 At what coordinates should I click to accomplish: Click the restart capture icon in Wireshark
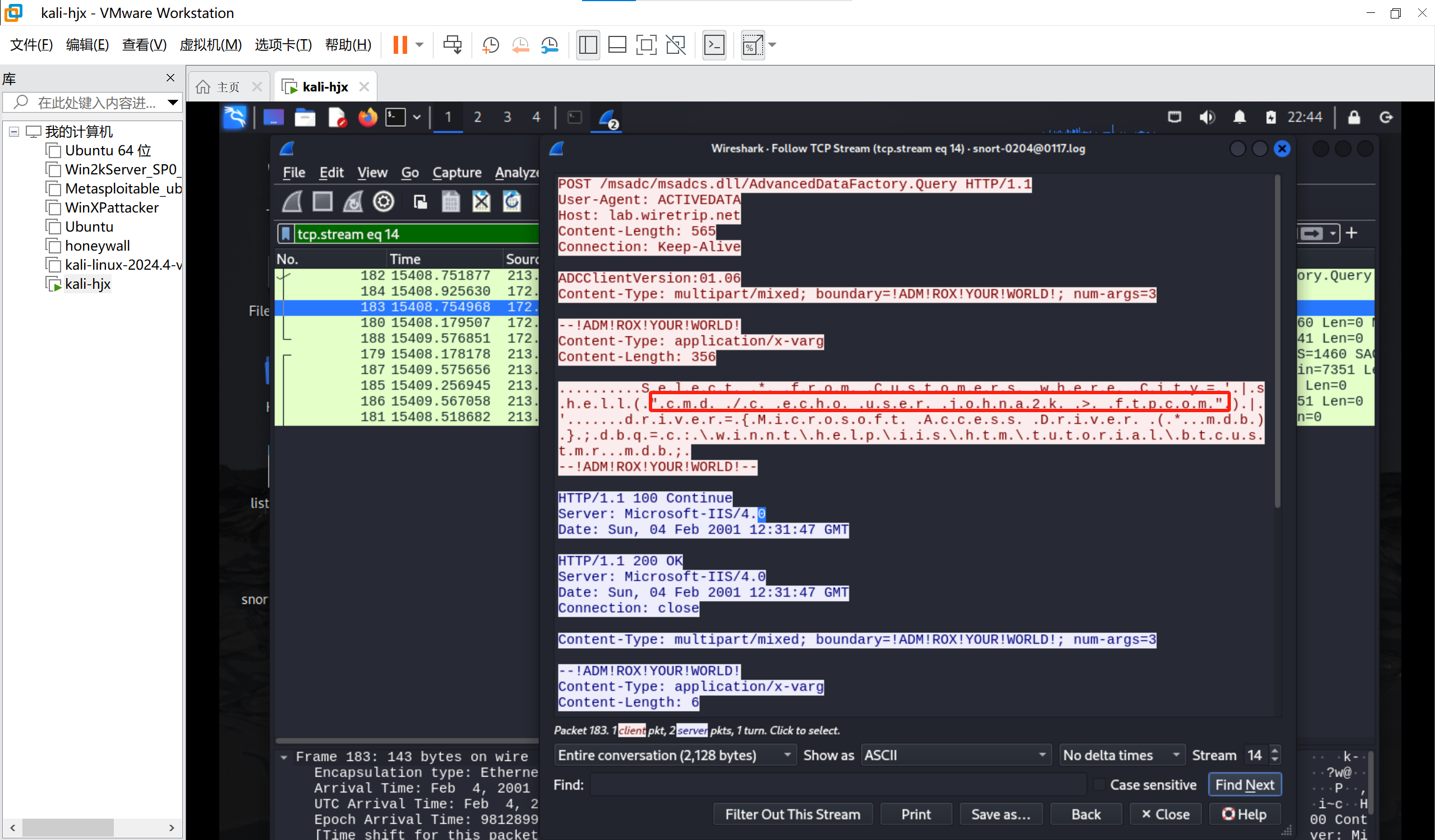tap(353, 202)
